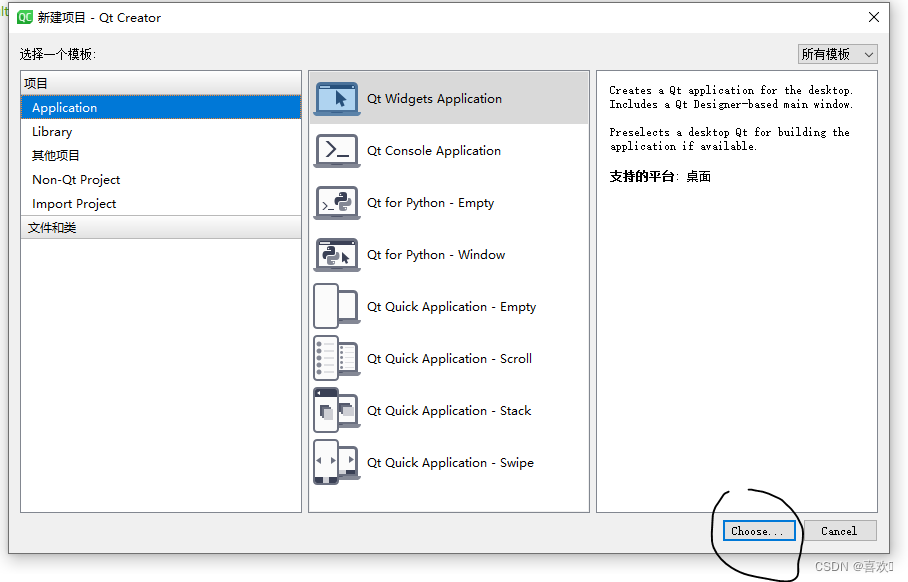Select Qt for Python - Window label
908x582 pixels.
[436, 255]
